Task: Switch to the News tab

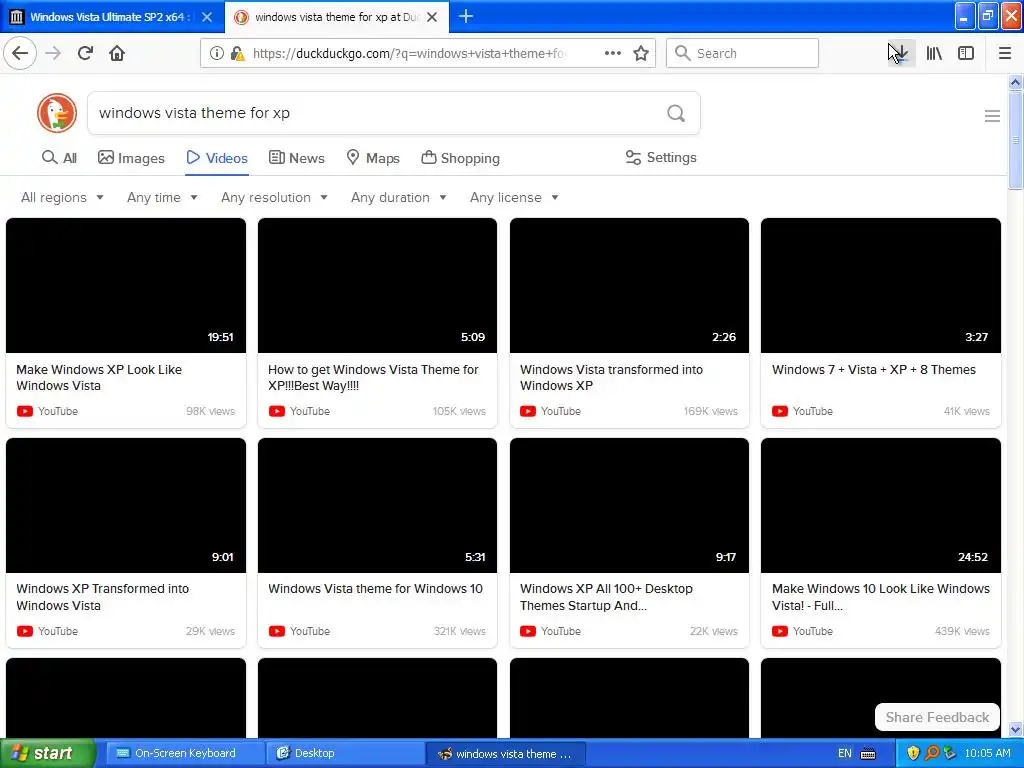Action: point(296,158)
